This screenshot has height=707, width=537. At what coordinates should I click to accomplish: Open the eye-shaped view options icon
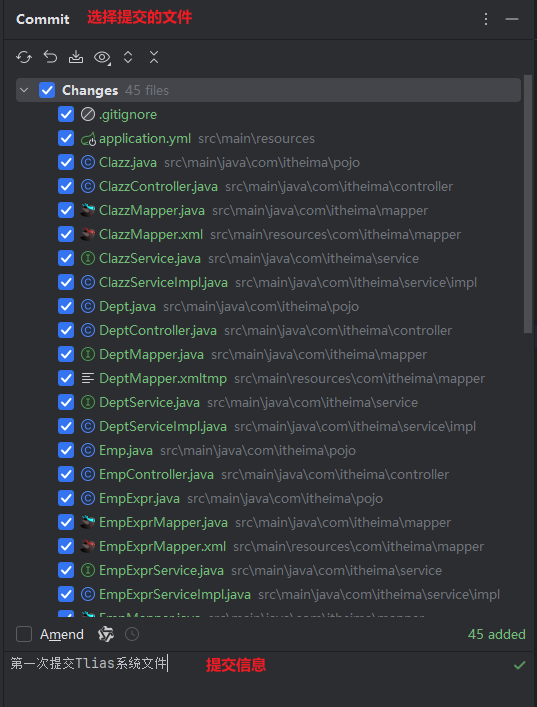(102, 57)
